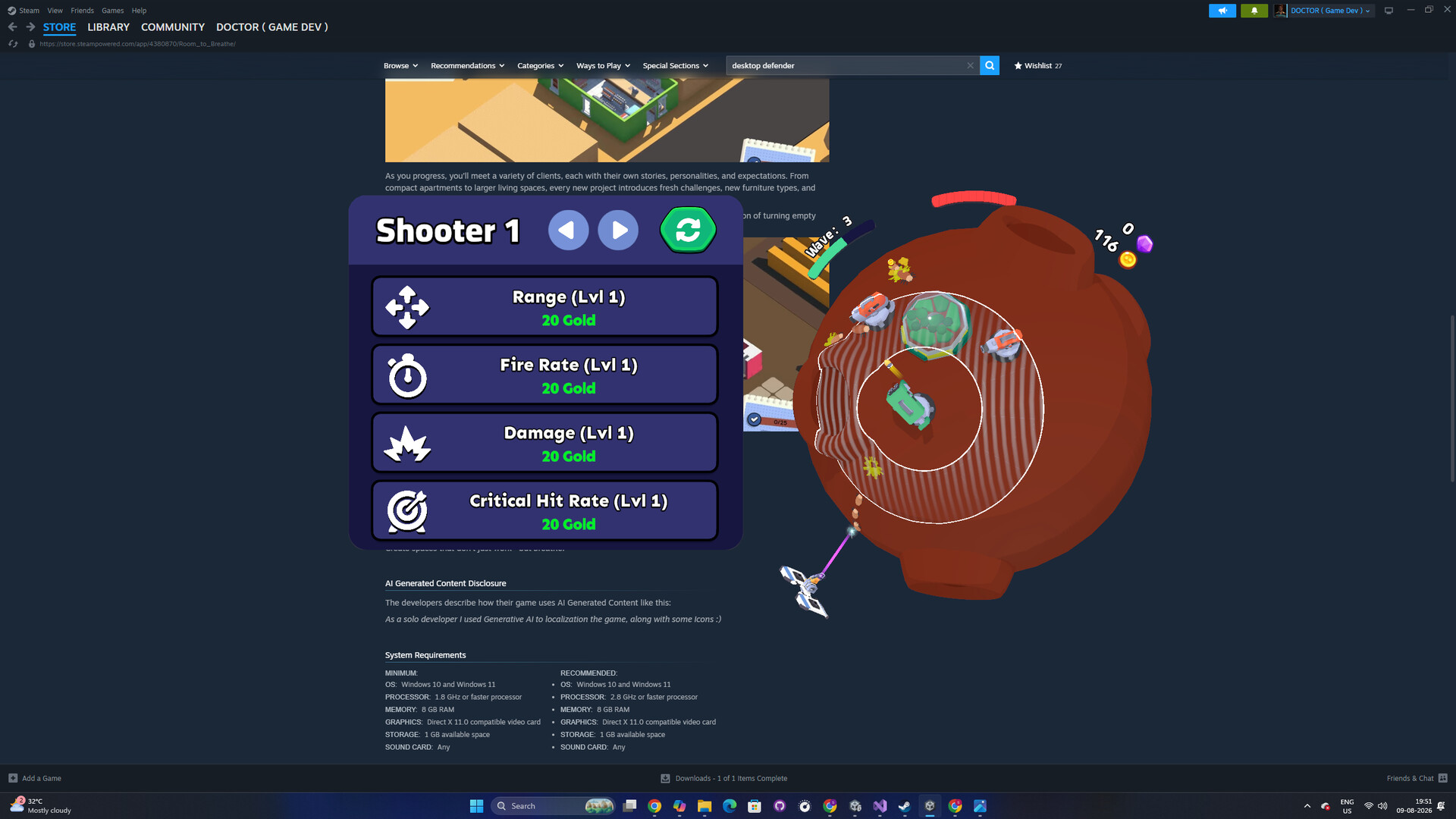Upgrade Critical Hit Rate (Lvl 1)
The width and height of the screenshot is (1456, 819).
544,511
